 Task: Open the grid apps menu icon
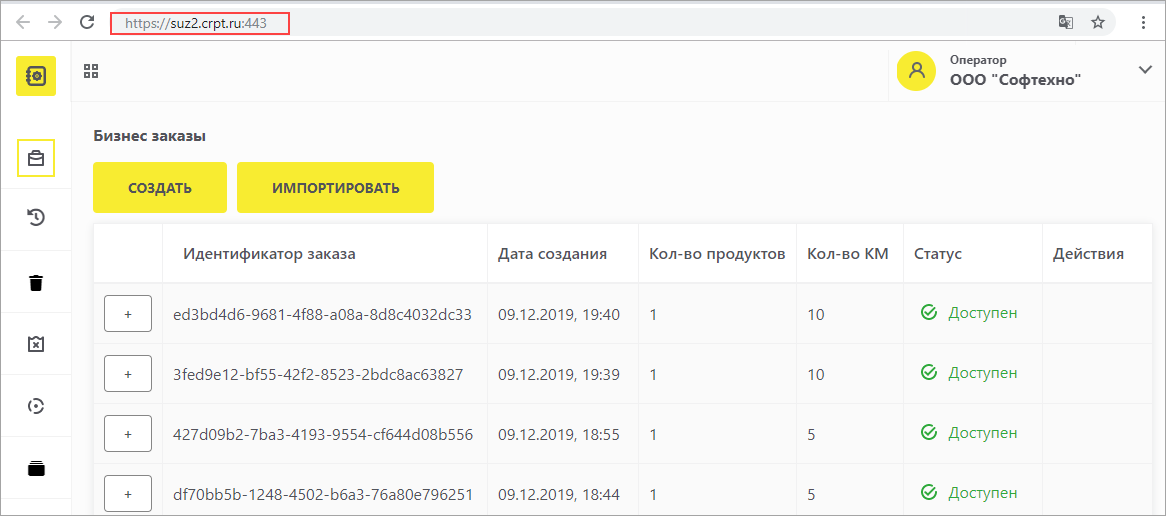92,71
